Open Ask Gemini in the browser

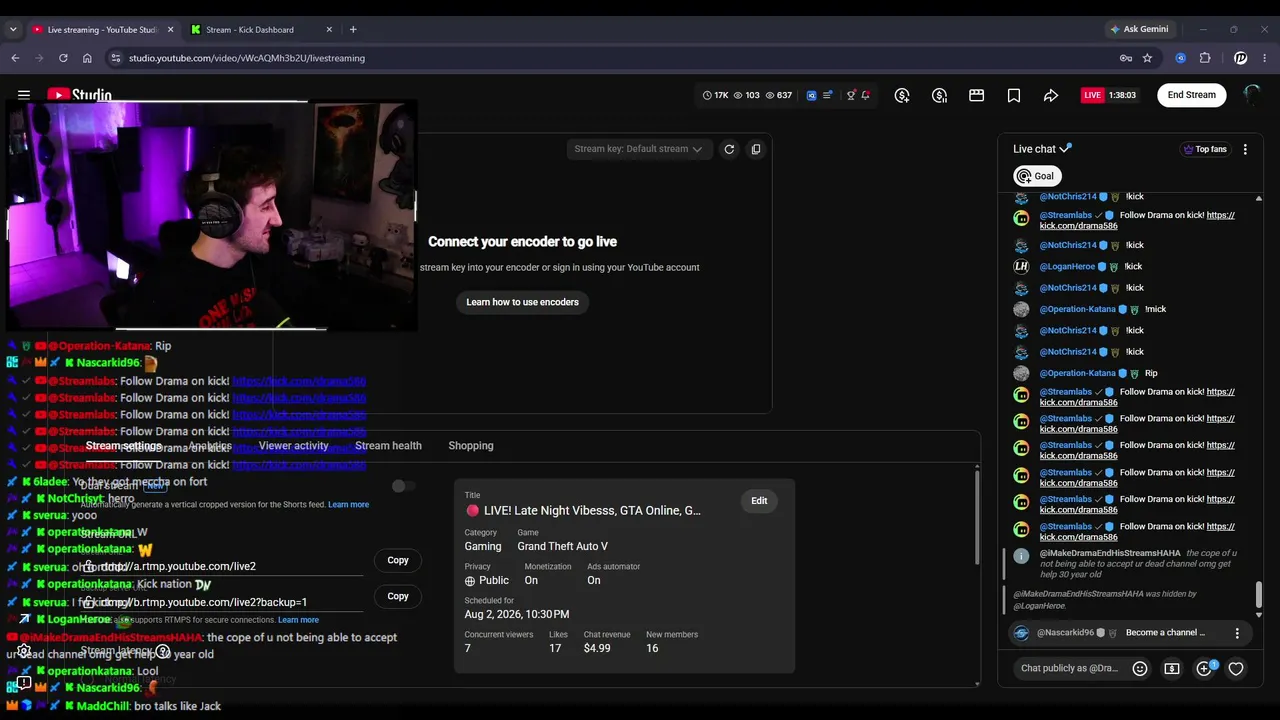[1138, 30]
